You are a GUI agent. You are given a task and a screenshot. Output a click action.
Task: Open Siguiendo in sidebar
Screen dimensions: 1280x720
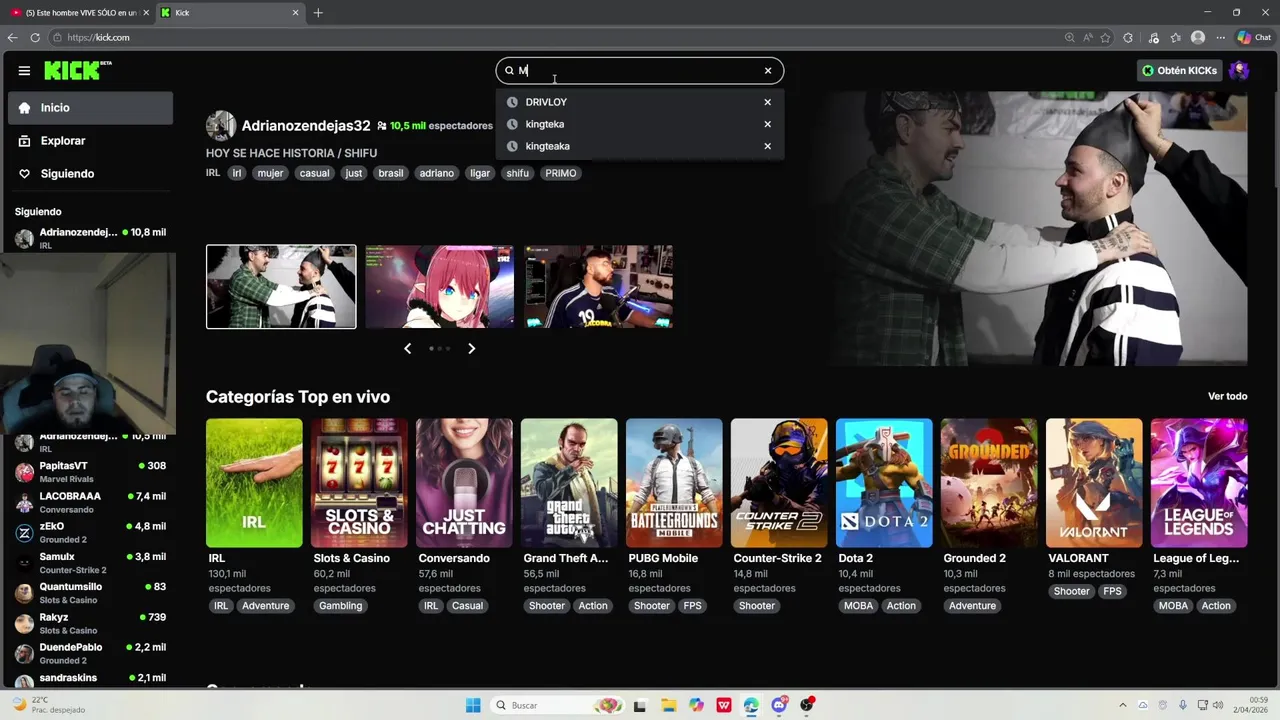90,174
